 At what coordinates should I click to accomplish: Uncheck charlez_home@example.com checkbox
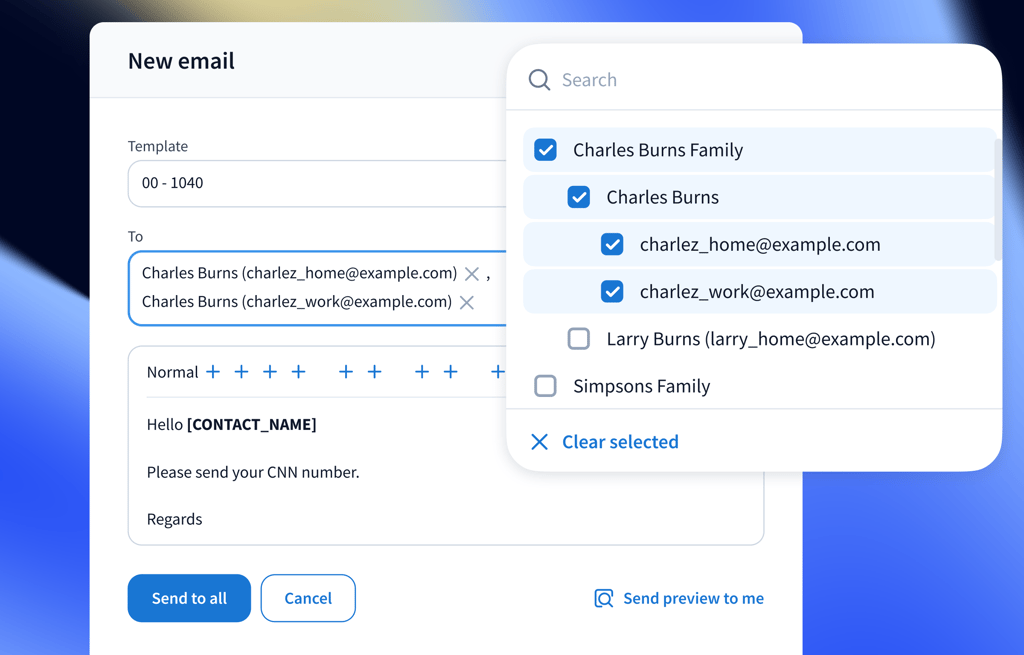(x=612, y=244)
